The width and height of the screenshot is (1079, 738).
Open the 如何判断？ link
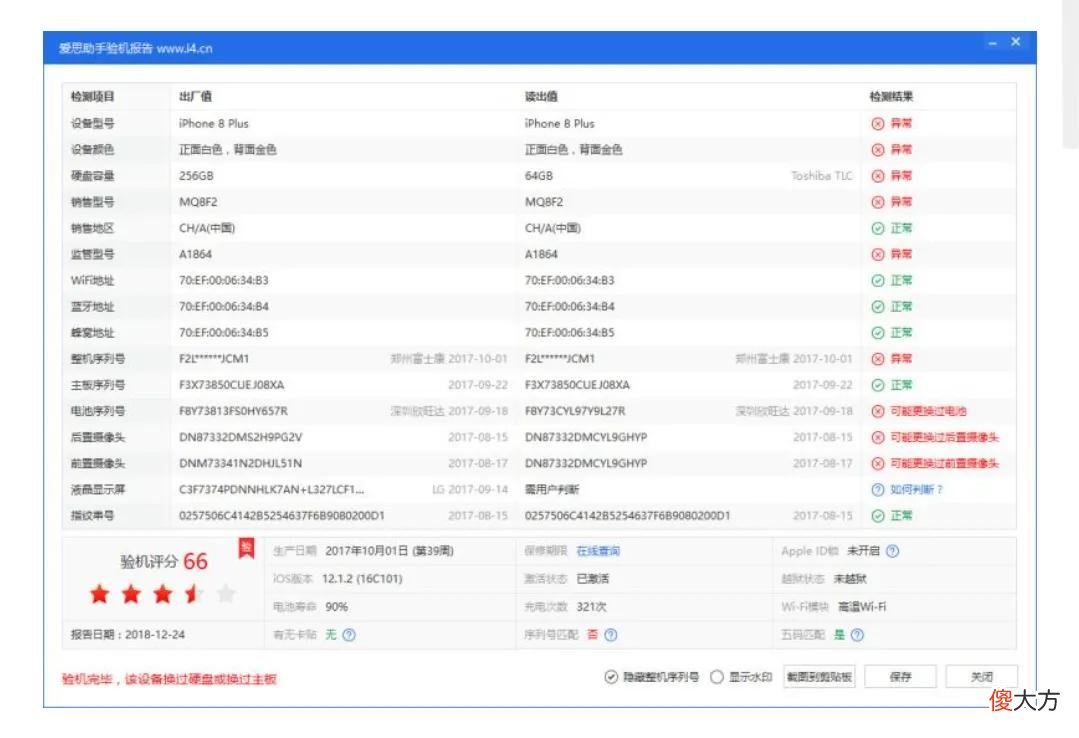click(916, 490)
